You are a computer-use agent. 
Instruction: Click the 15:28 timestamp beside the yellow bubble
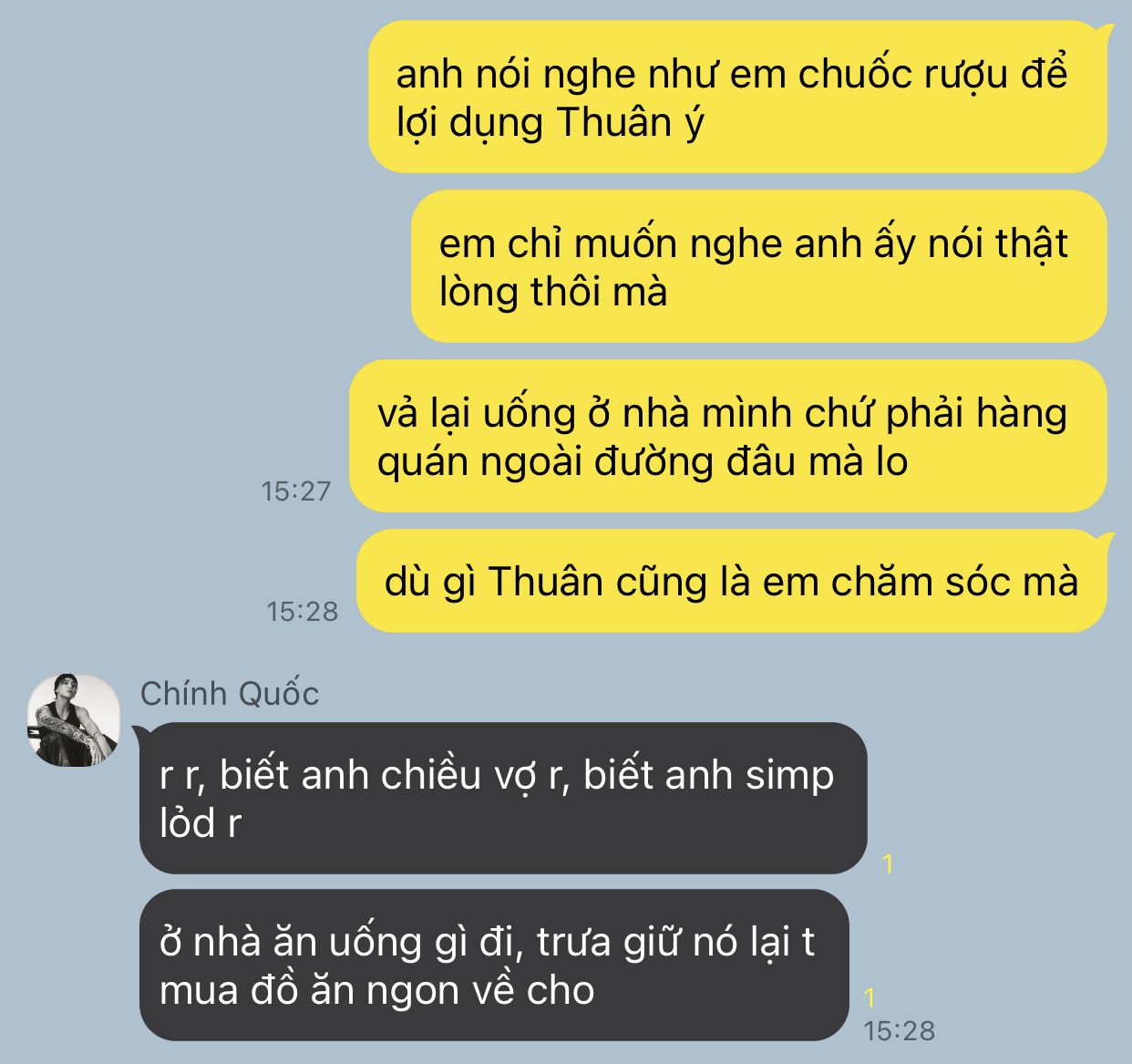302,611
